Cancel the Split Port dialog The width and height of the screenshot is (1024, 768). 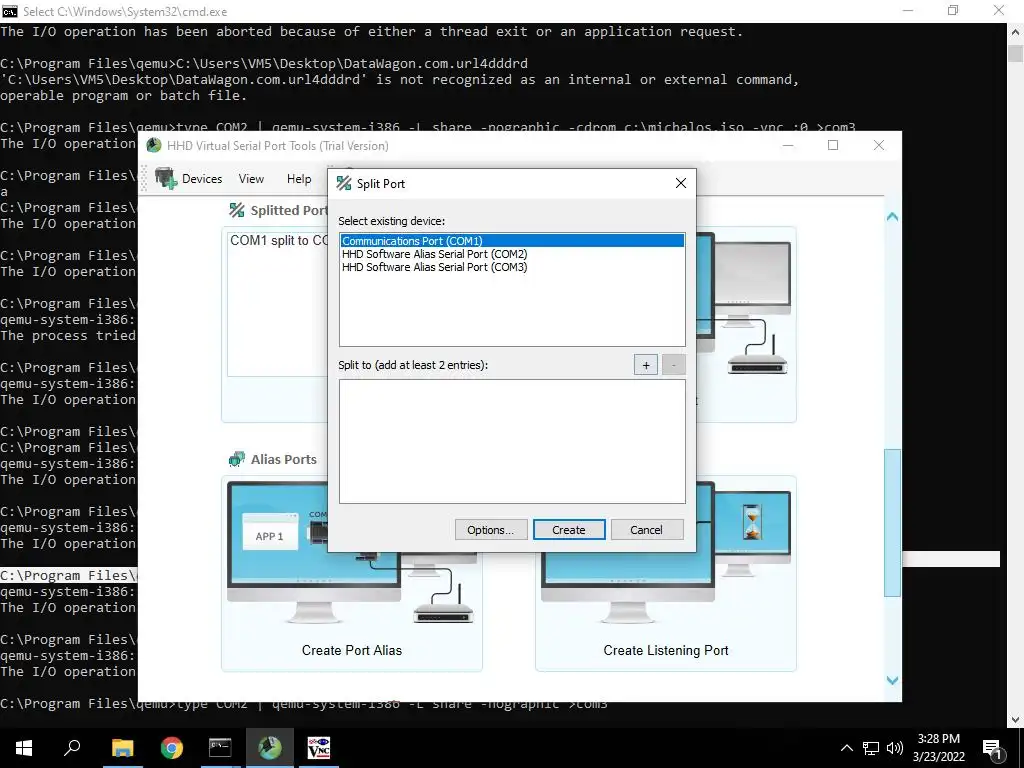pyautogui.click(x=646, y=530)
